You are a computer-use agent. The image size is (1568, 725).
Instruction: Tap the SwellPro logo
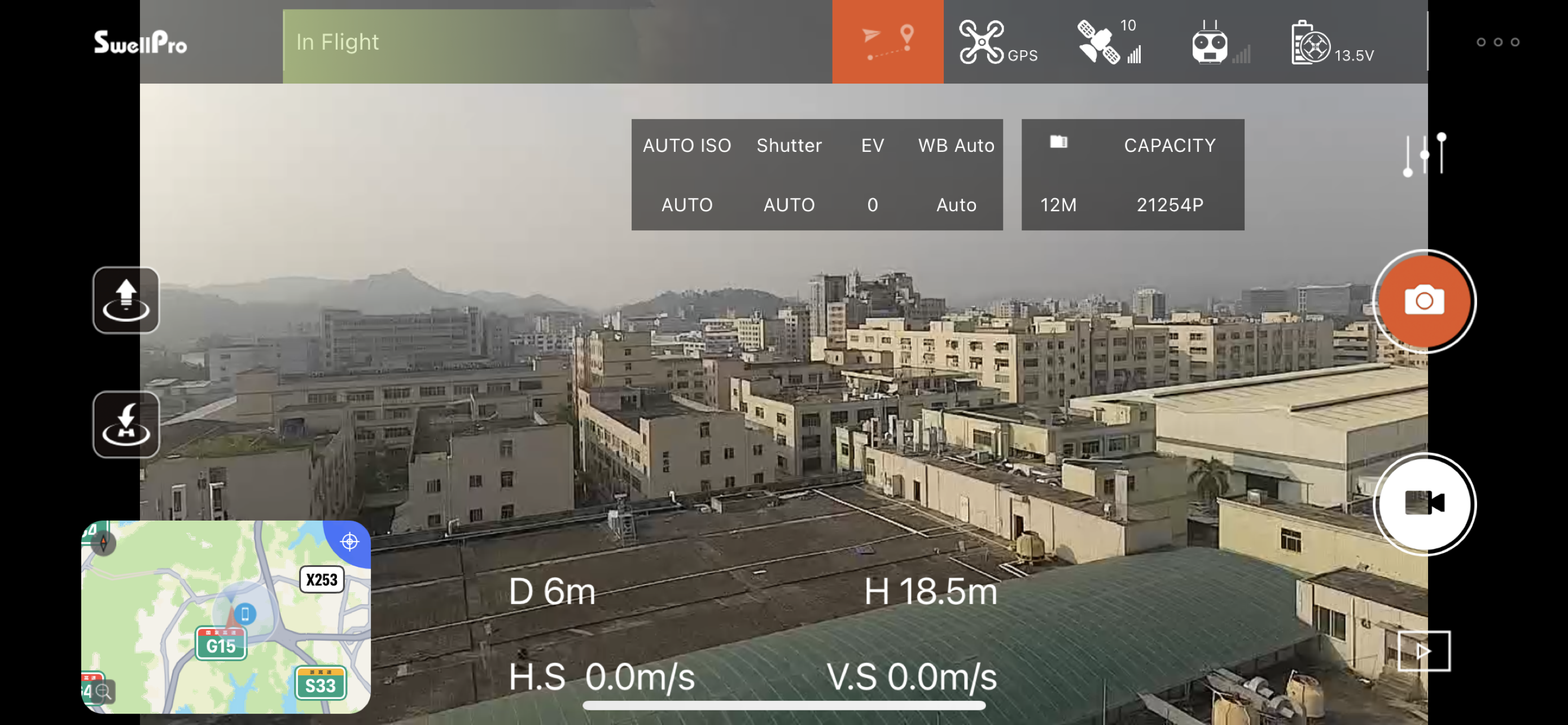(141, 42)
